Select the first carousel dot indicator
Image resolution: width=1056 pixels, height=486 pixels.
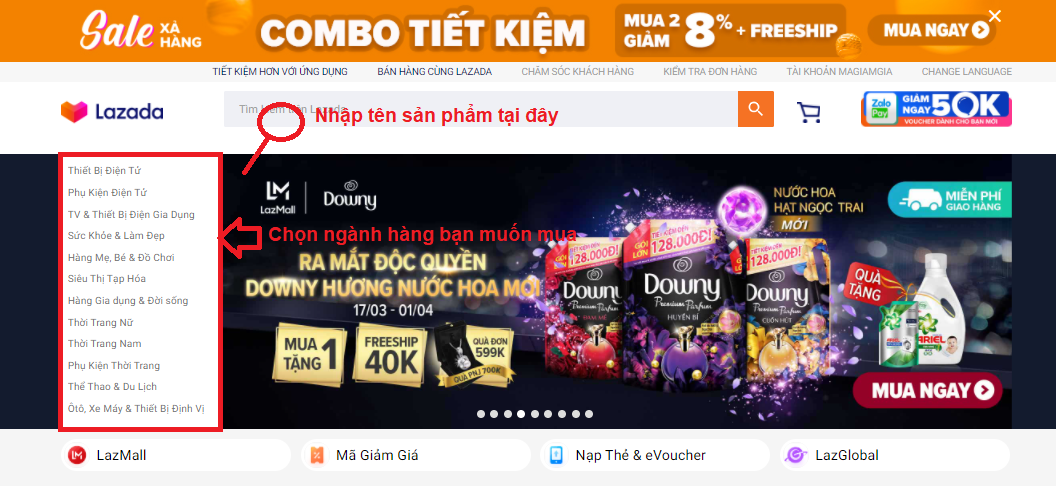[x=481, y=414]
